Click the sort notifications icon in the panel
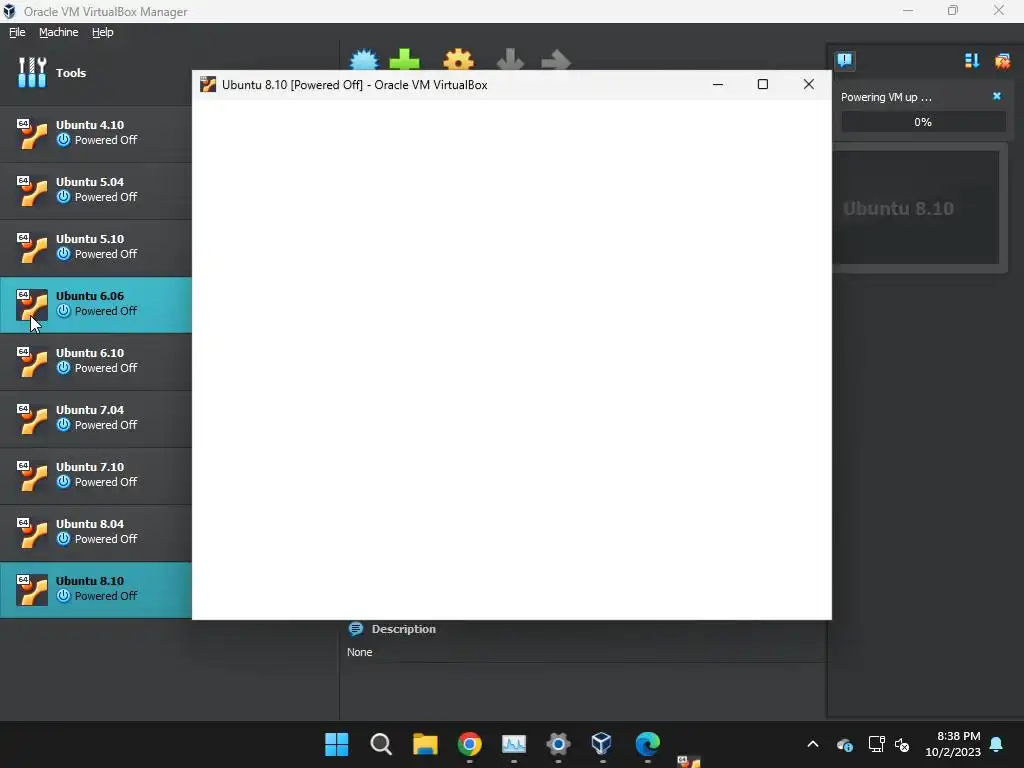Image resolution: width=1024 pixels, height=768 pixels. 972,61
